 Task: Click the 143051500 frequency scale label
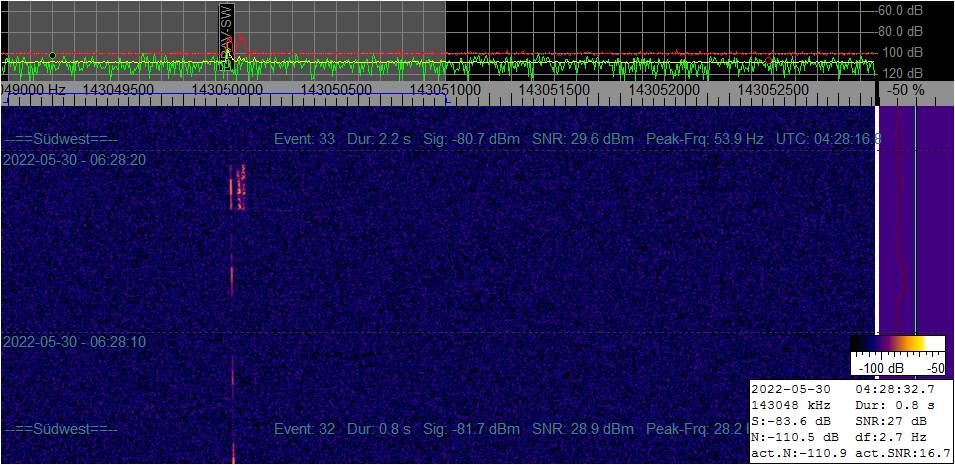pyautogui.click(x=554, y=90)
